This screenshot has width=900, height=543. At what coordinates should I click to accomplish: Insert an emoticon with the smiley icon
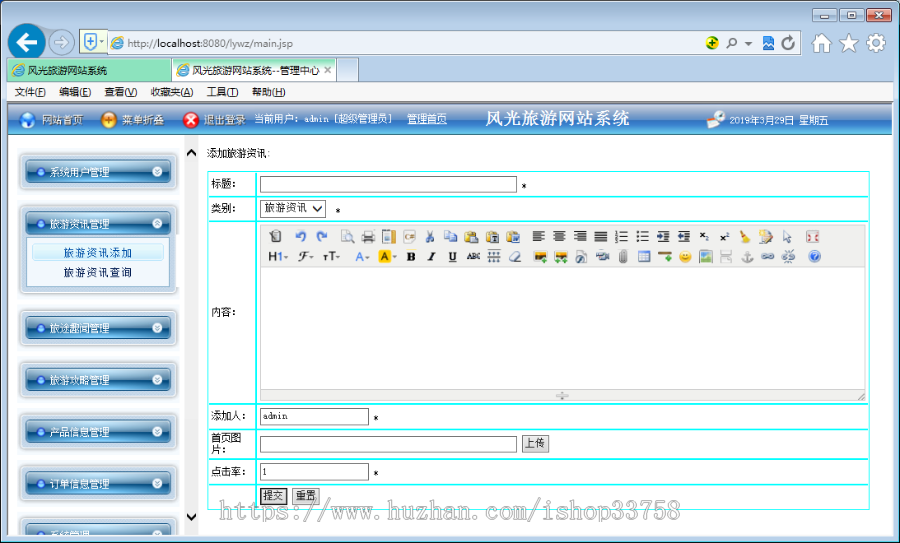tap(685, 256)
